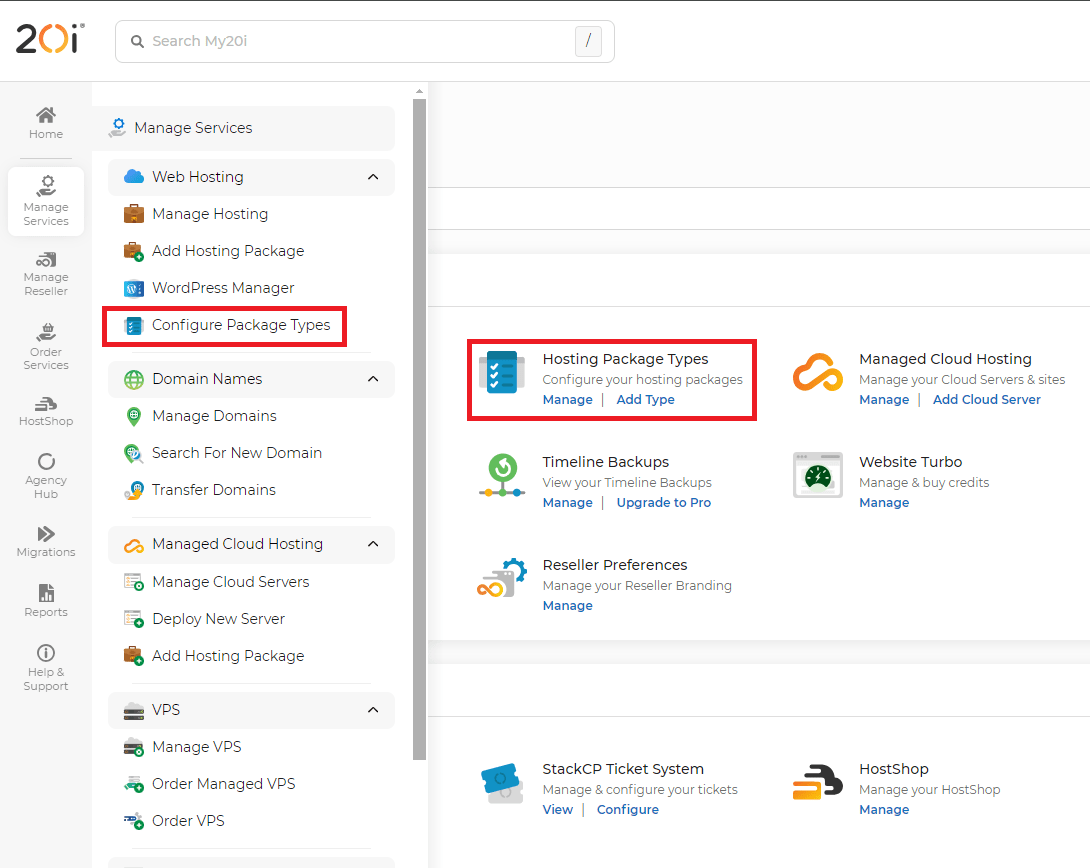
Task: Click the search magnifier icon
Action: click(138, 42)
